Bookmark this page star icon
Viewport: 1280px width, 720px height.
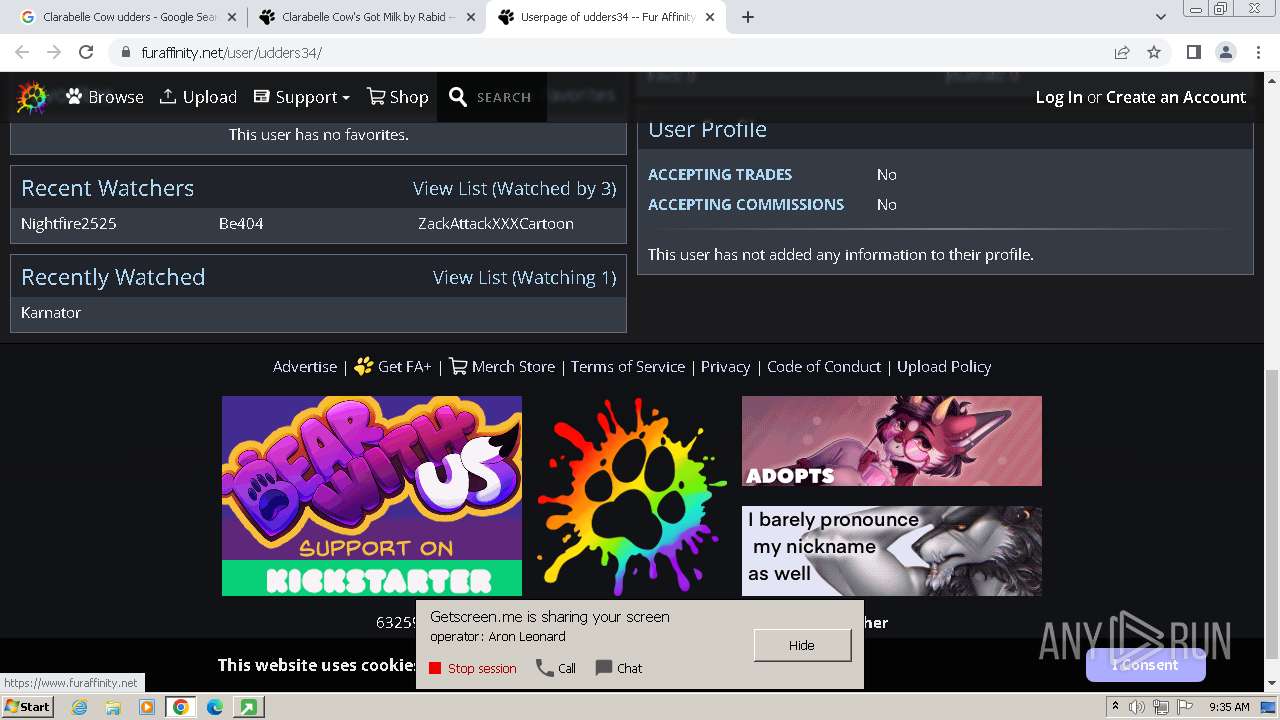point(1154,52)
